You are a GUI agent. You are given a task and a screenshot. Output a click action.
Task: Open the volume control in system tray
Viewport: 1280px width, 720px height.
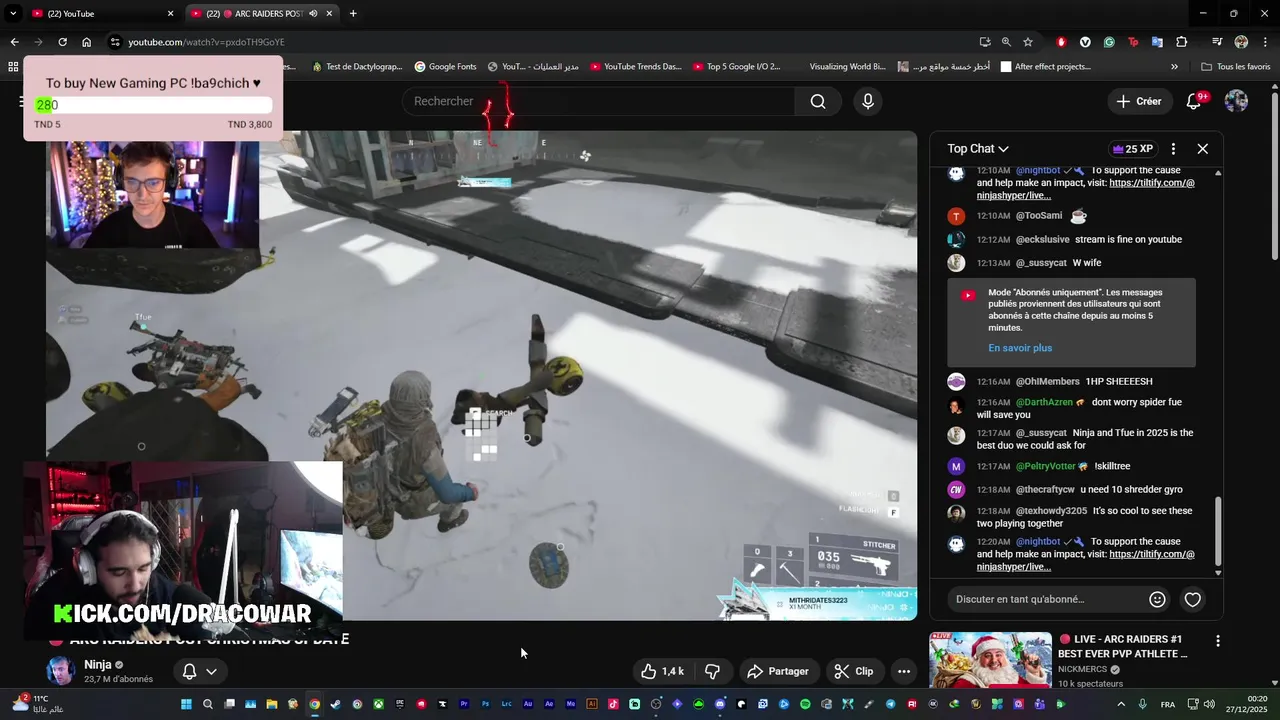click(1208, 704)
